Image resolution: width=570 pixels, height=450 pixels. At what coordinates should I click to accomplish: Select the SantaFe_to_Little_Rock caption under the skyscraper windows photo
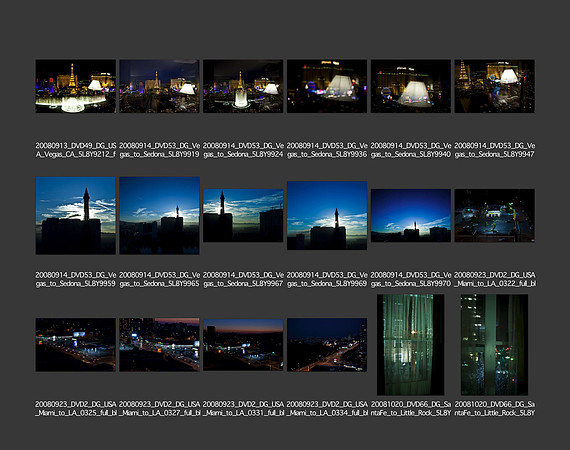coord(494,409)
